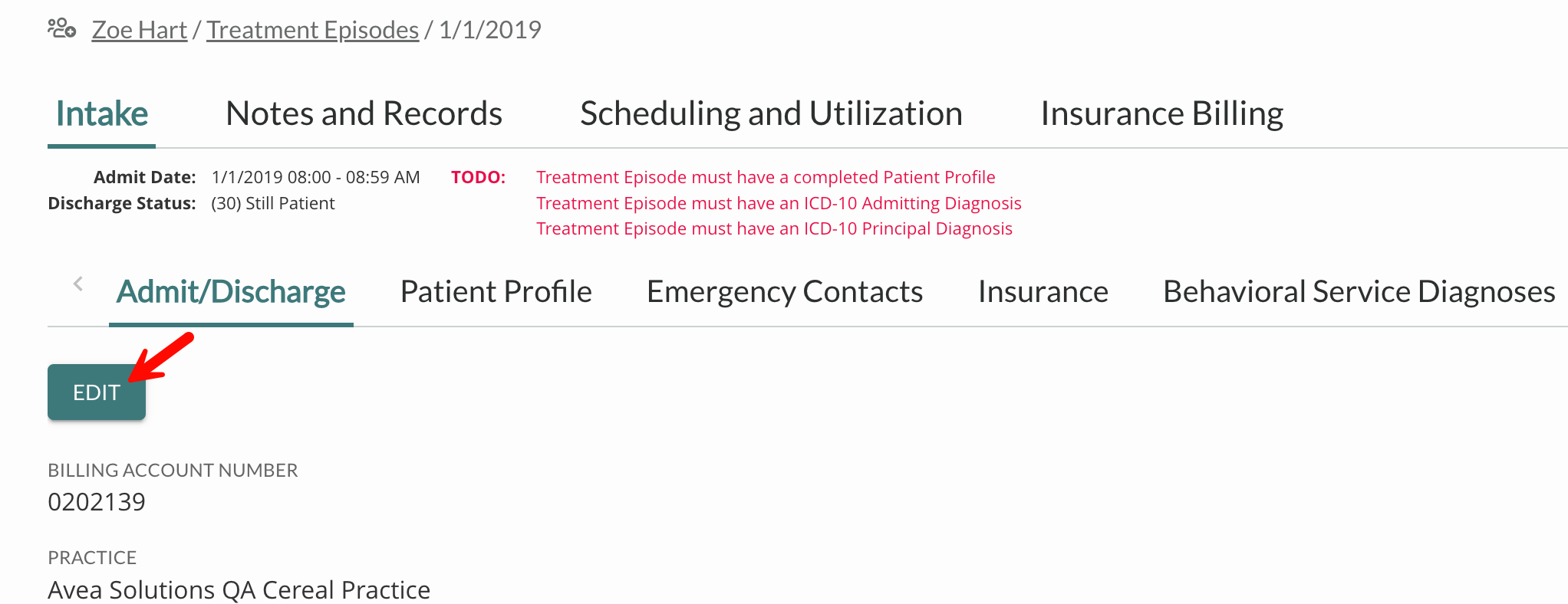Select the 1/1/2019 episode in breadcrumb
Image resolution: width=1568 pixels, height=604 pixels.
click(x=489, y=29)
